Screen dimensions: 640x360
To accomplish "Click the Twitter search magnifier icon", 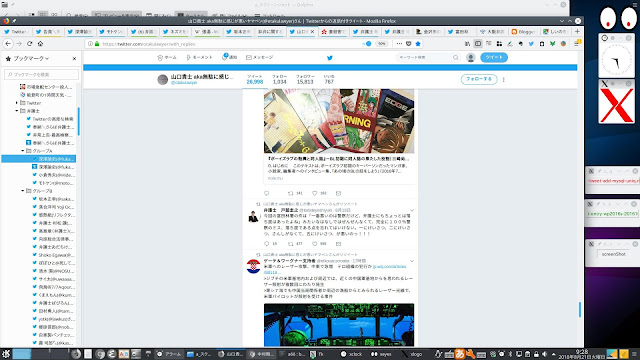I will click(456, 58).
